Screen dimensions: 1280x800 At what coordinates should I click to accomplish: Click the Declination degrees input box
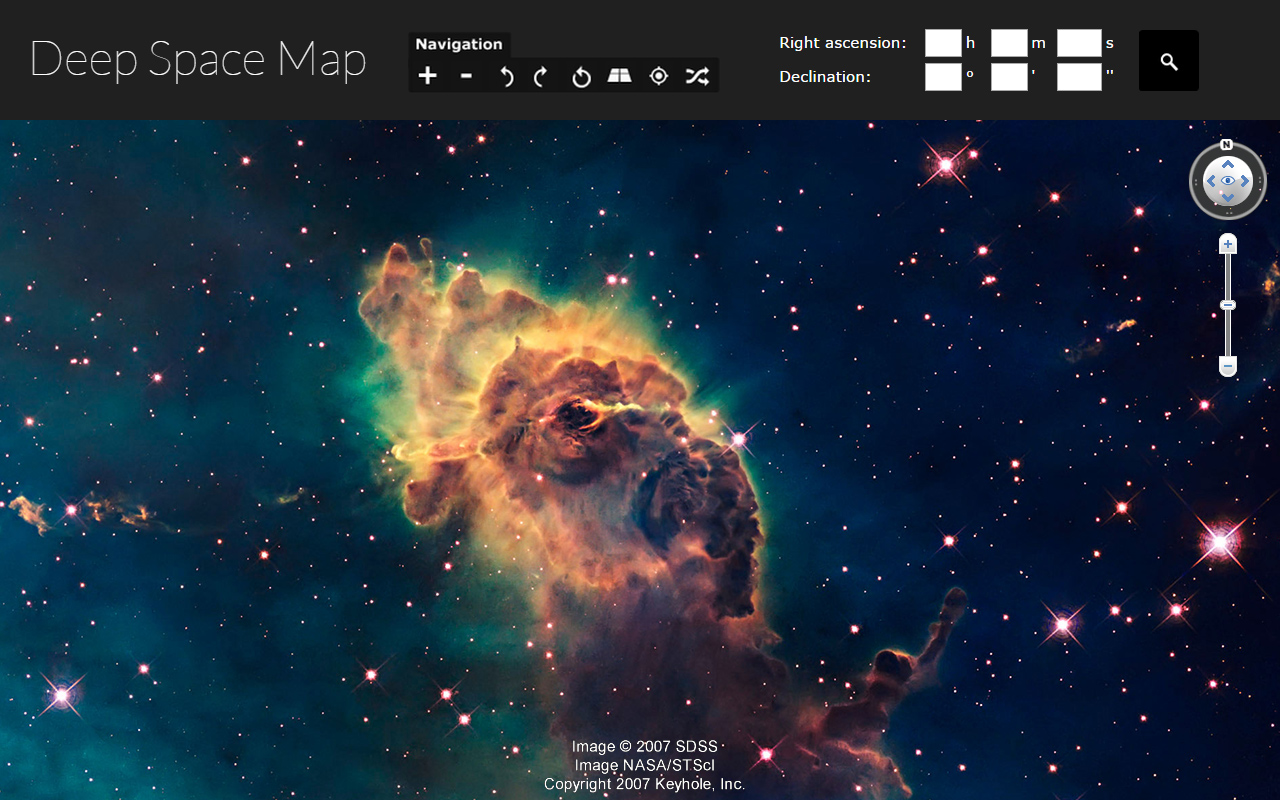(x=943, y=77)
